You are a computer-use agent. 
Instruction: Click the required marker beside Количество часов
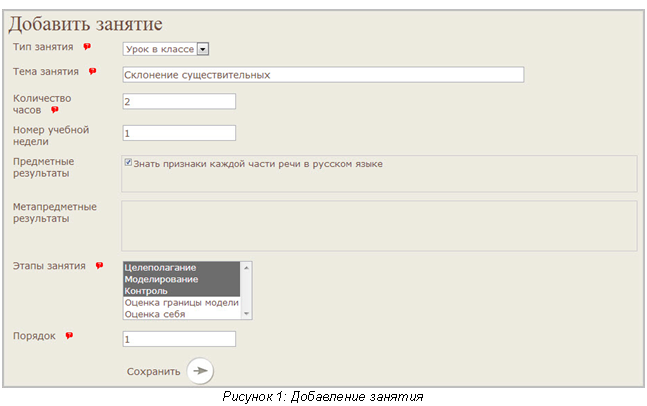click(x=54, y=110)
